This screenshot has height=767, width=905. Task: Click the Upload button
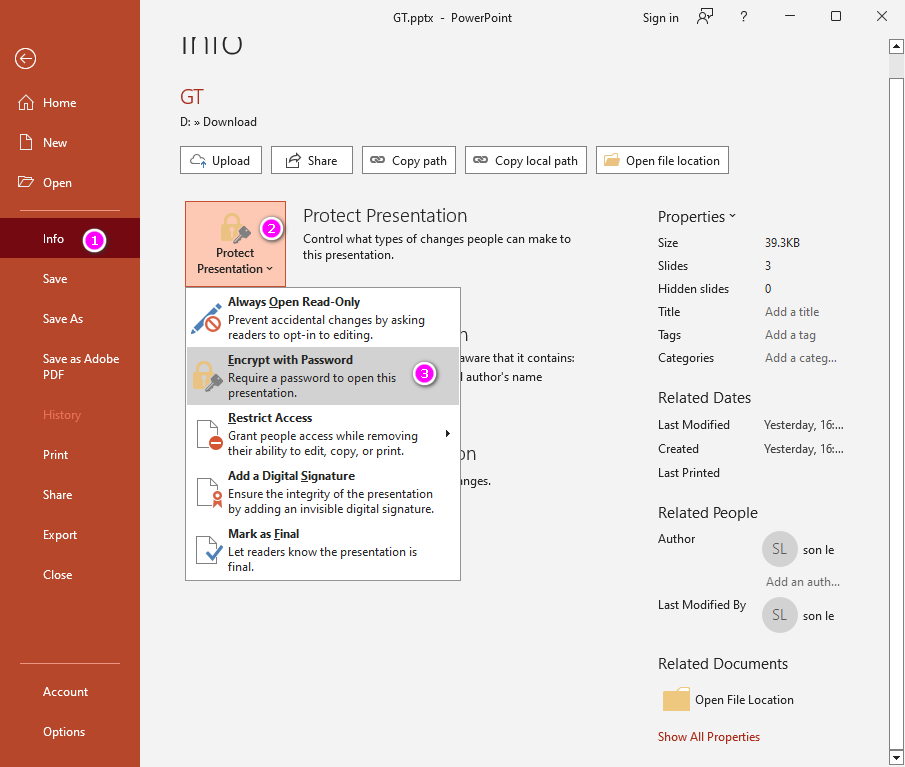[x=220, y=159]
